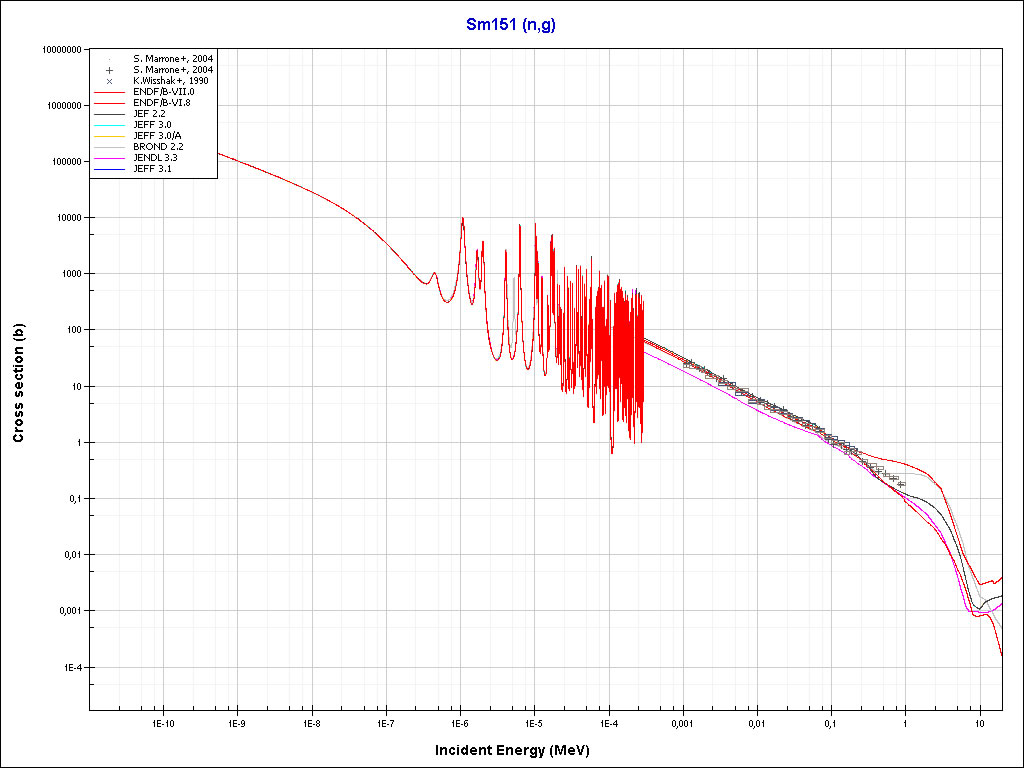Select the JEFF 3.0/A legend label
Image resolution: width=1024 pixels, height=768 pixels.
click(158, 136)
